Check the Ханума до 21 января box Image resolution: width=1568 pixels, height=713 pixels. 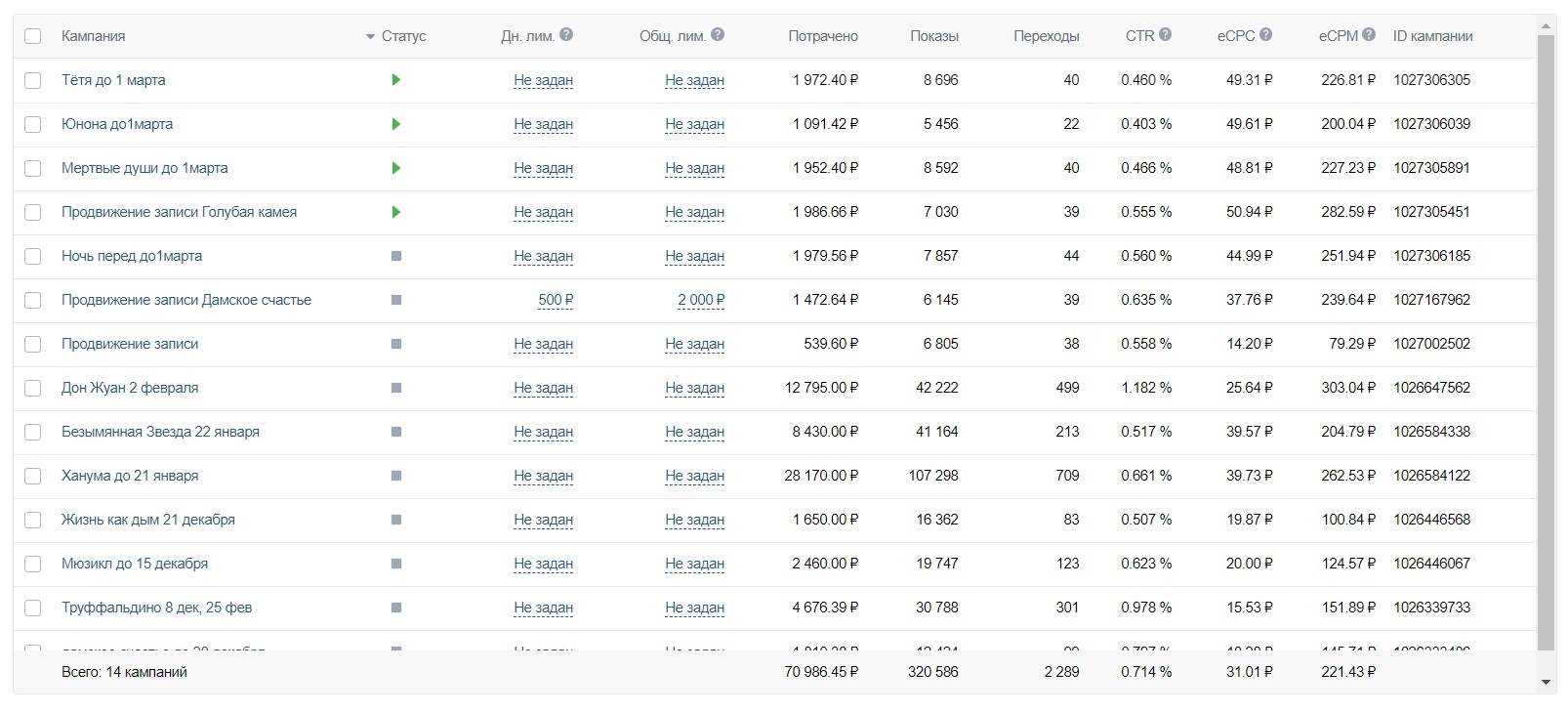[33, 476]
